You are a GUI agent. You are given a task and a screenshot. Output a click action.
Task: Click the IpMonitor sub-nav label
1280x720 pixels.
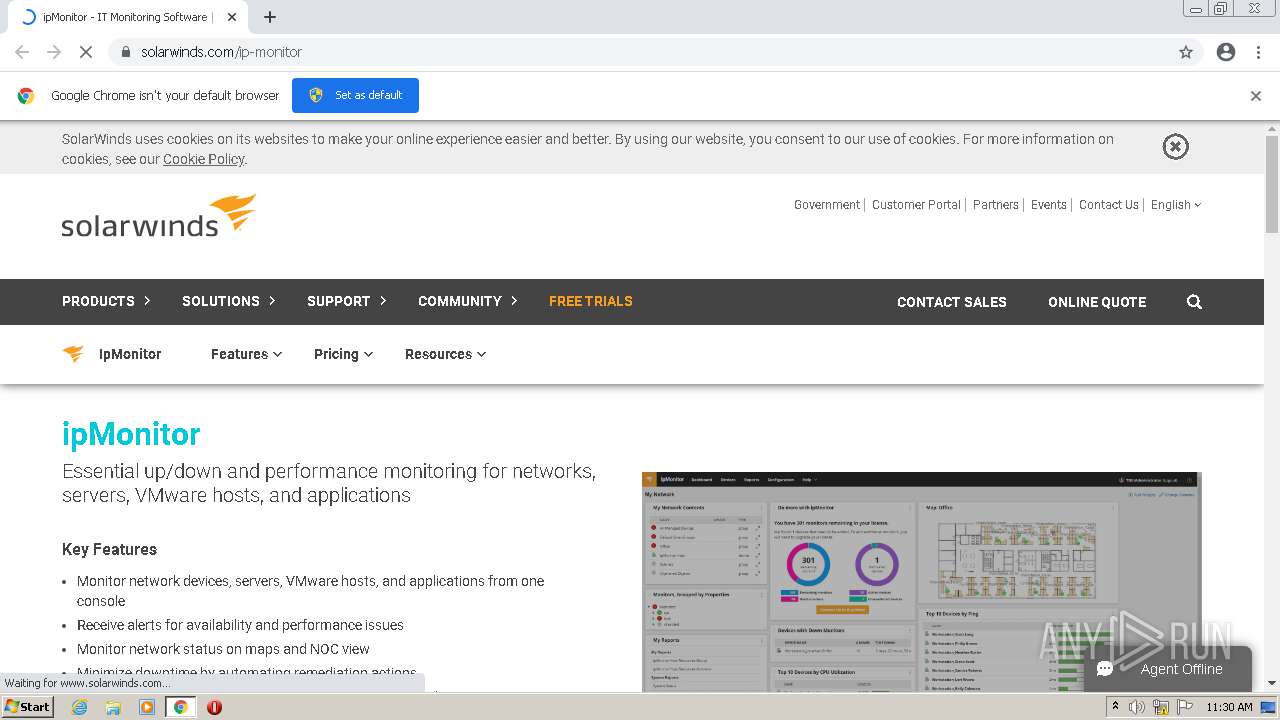pyautogui.click(x=130, y=354)
